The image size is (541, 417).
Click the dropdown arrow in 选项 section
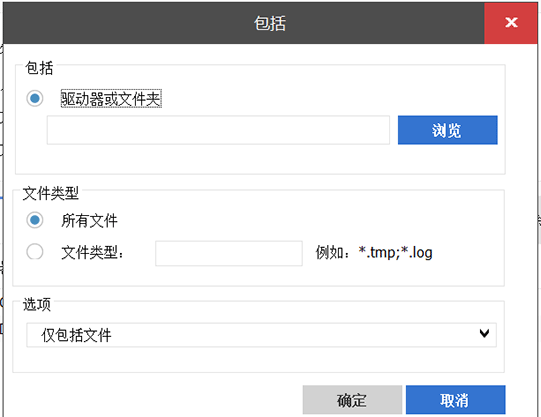pos(484,334)
